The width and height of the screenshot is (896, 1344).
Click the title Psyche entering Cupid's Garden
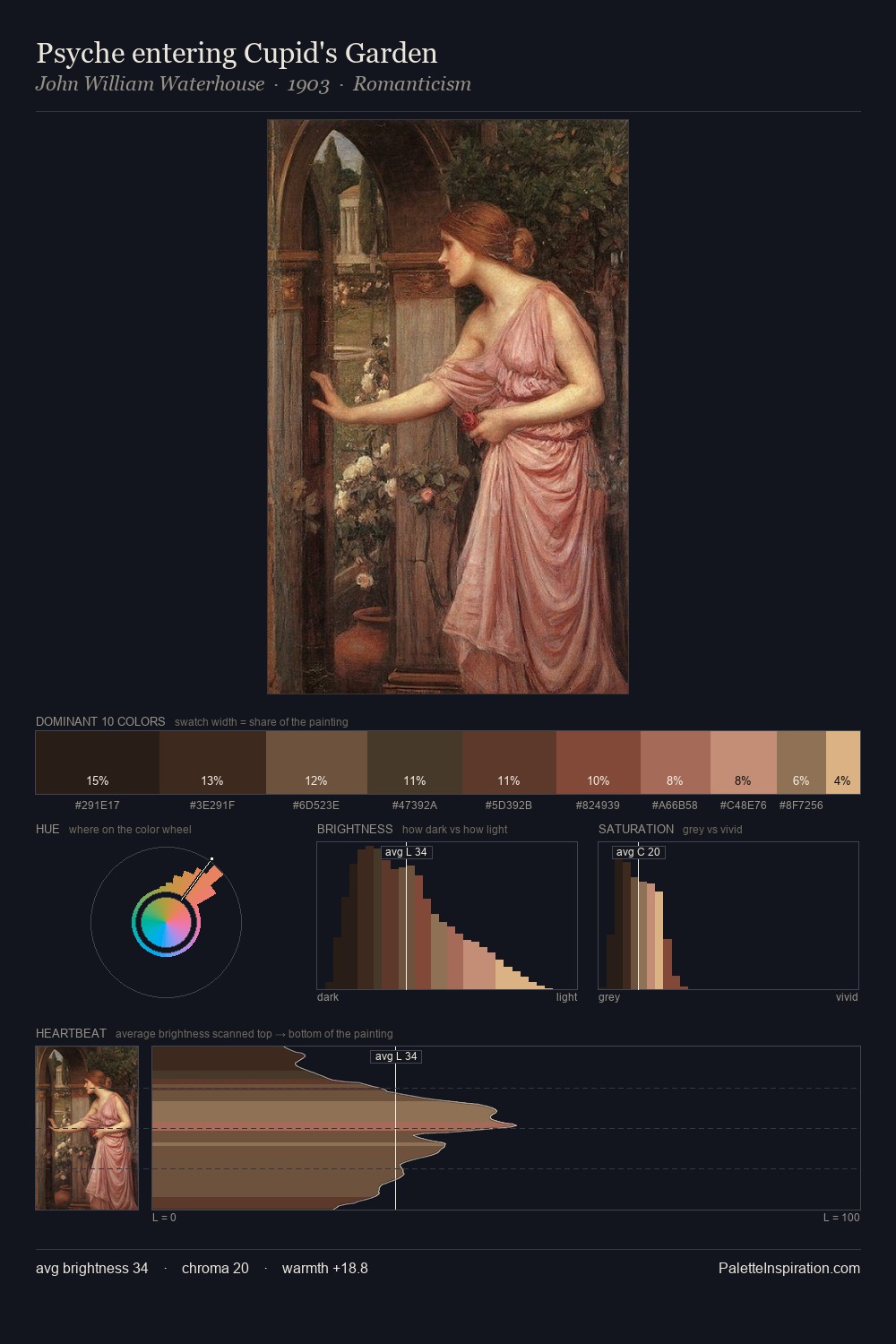[237, 54]
